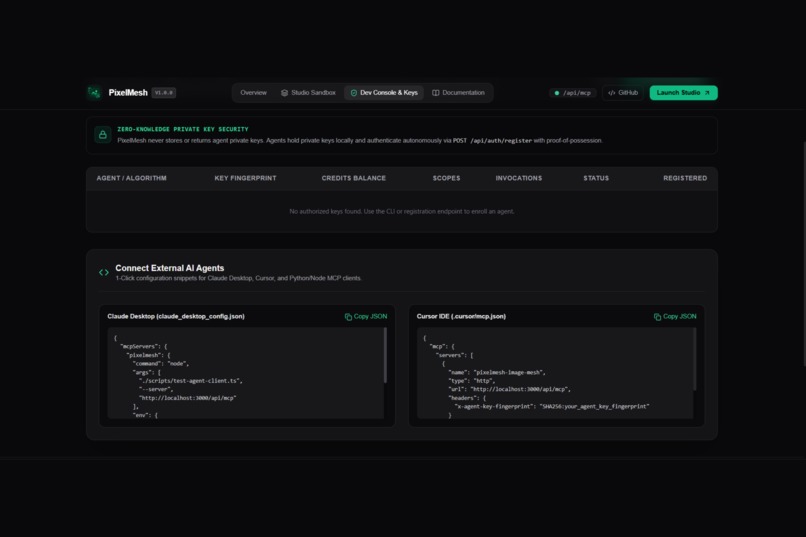Click the code brackets icon on GitHub button
The image size is (806, 537).
pyautogui.click(x=612, y=93)
